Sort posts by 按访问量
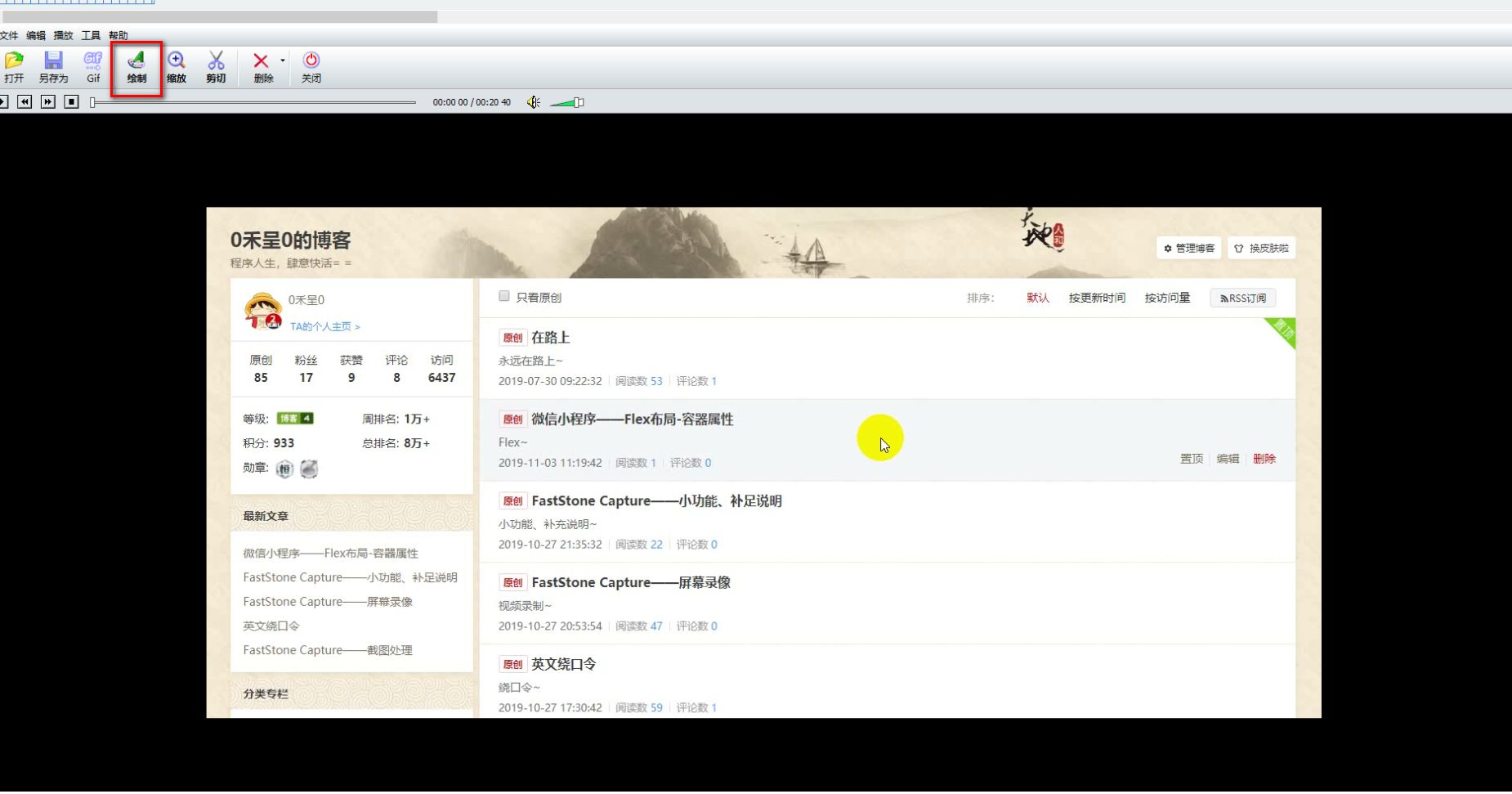The image size is (1512, 794). [1167, 298]
